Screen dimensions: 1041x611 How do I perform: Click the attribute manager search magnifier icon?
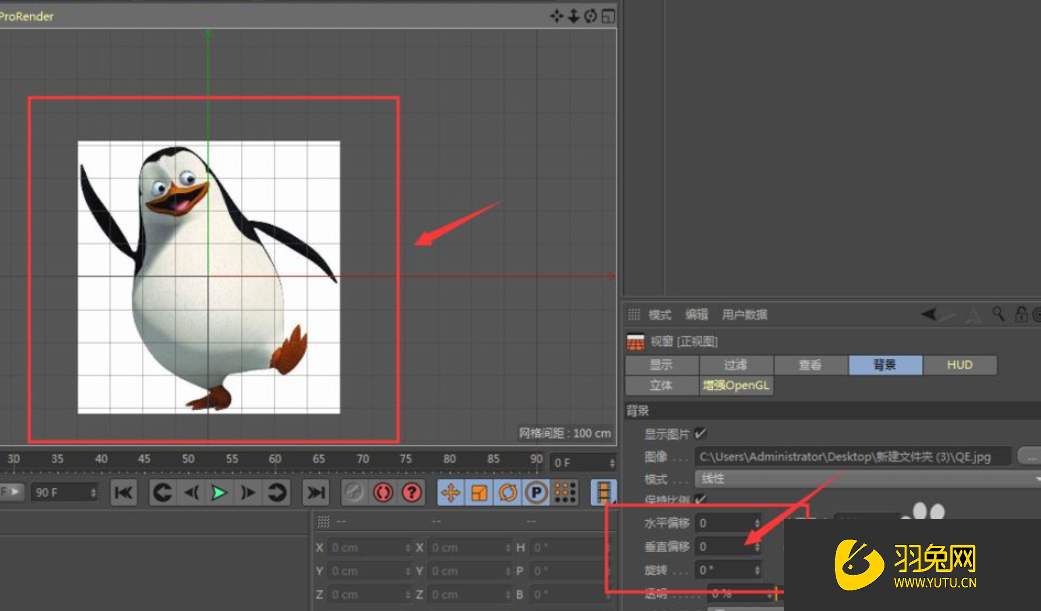(x=998, y=314)
